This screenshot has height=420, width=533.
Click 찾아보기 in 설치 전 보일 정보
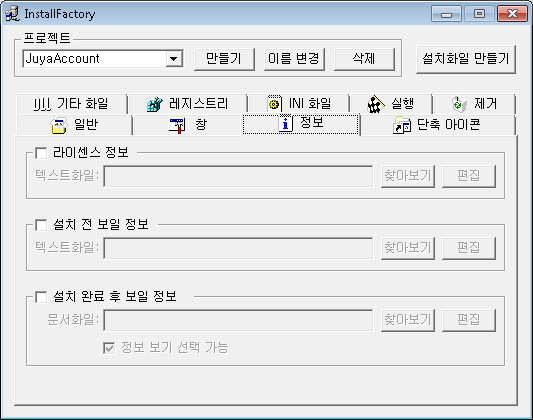pos(408,248)
